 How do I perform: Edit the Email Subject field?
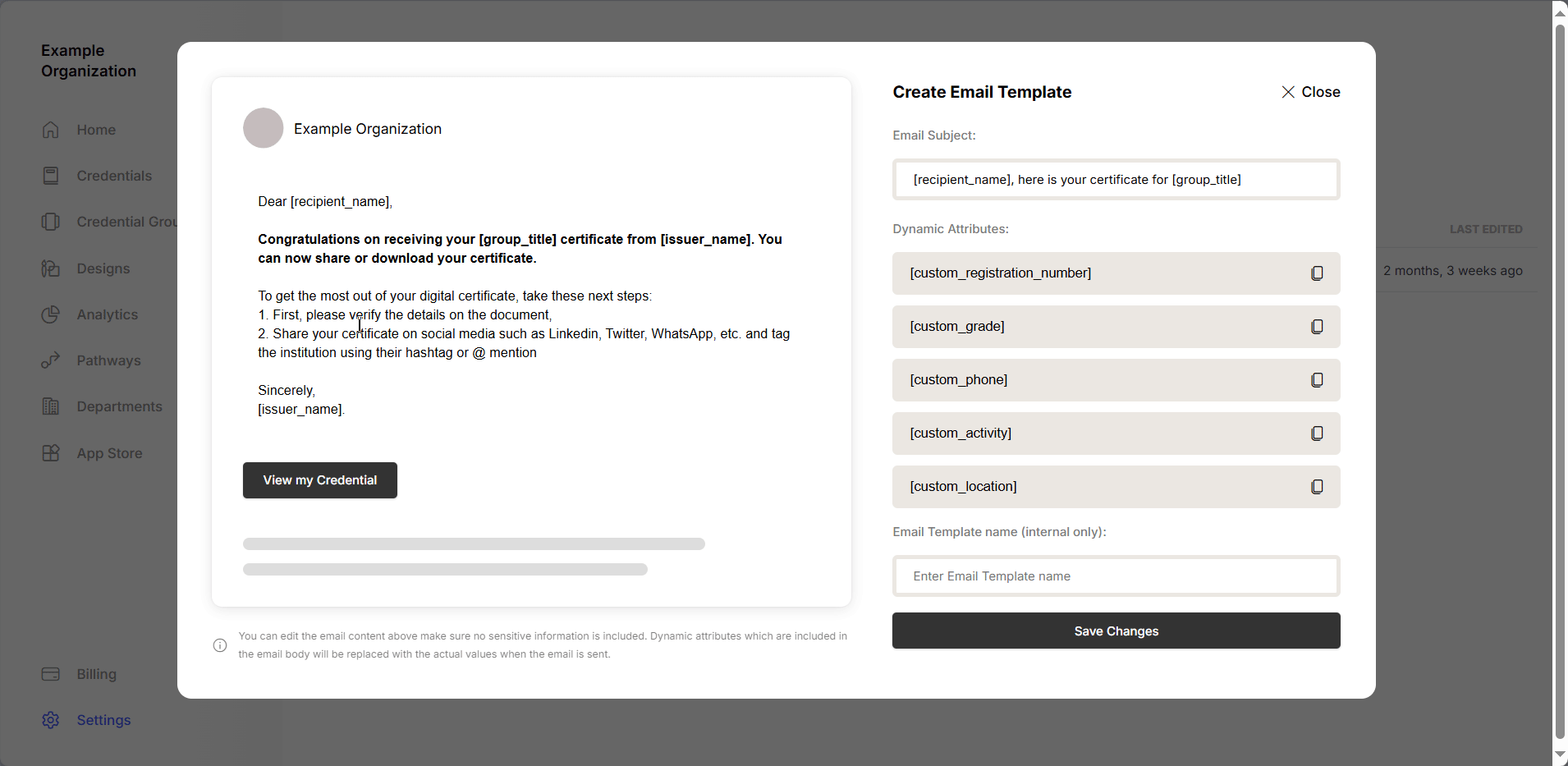click(1116, 180)
